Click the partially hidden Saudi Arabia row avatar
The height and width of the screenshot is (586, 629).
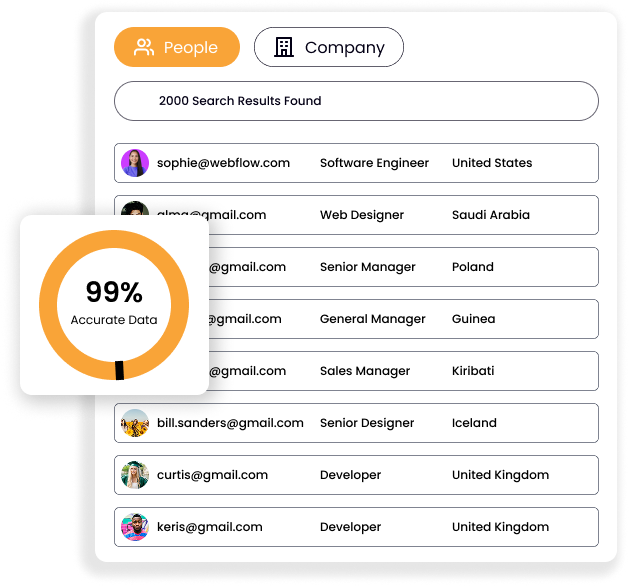point(135,208)
